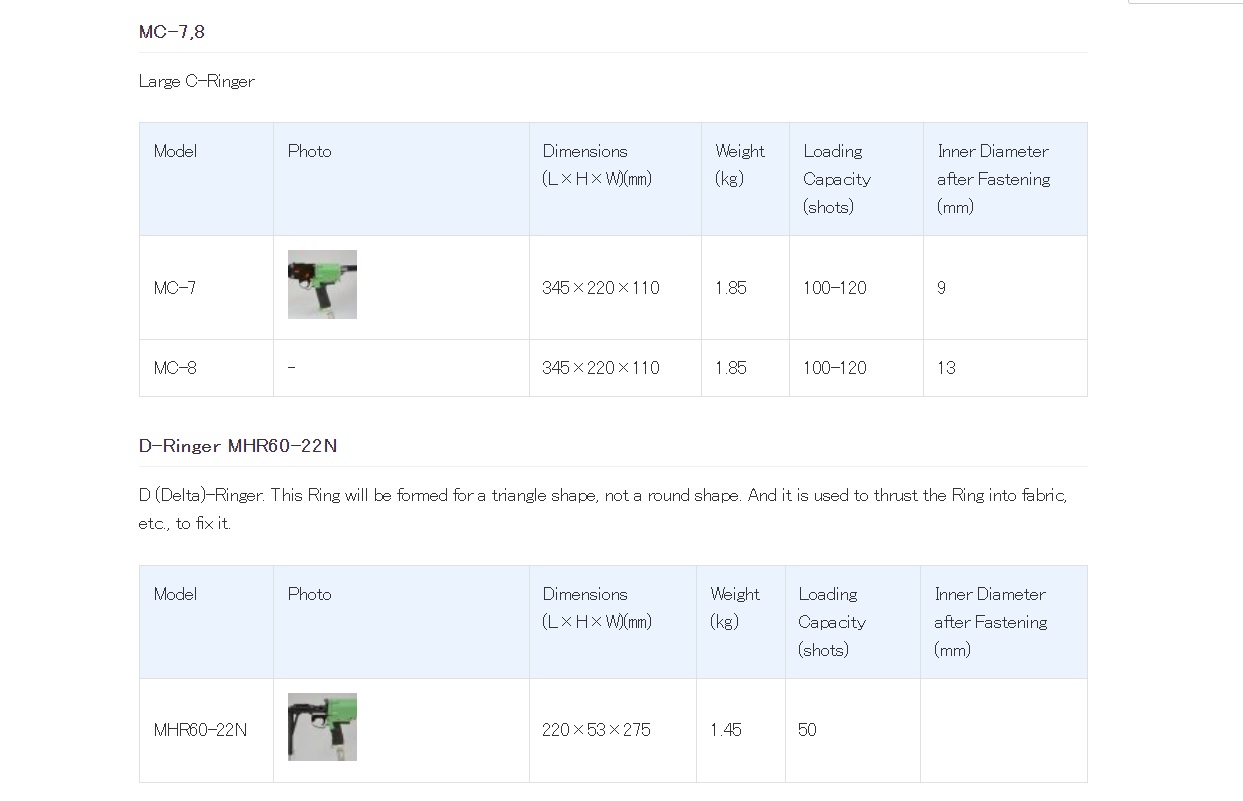Select the MC-8 weight value 1.85
This screenshot has width=1243, height=801.
[731, 368]
